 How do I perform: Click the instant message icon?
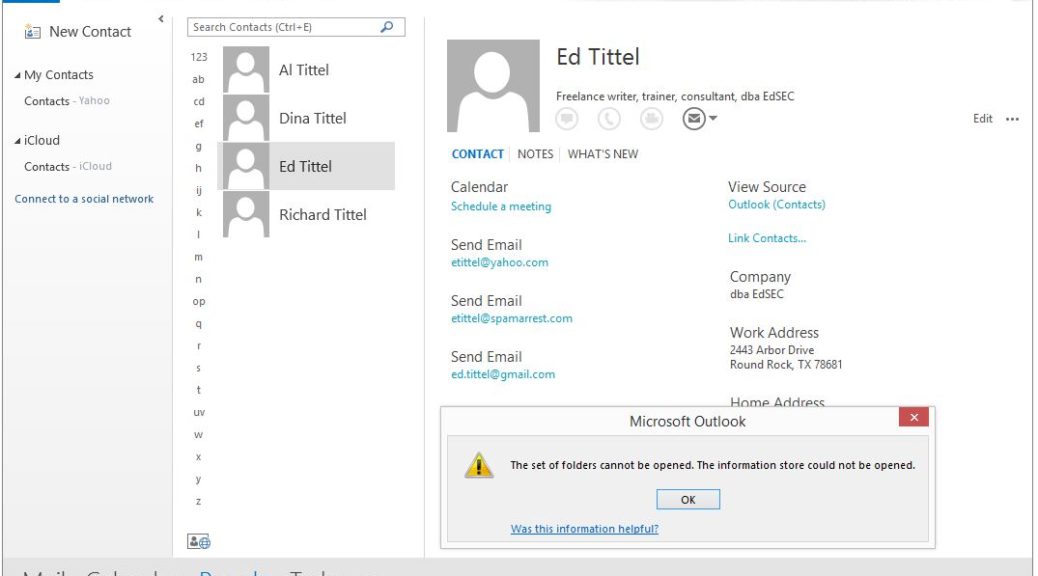click(567, 119)
